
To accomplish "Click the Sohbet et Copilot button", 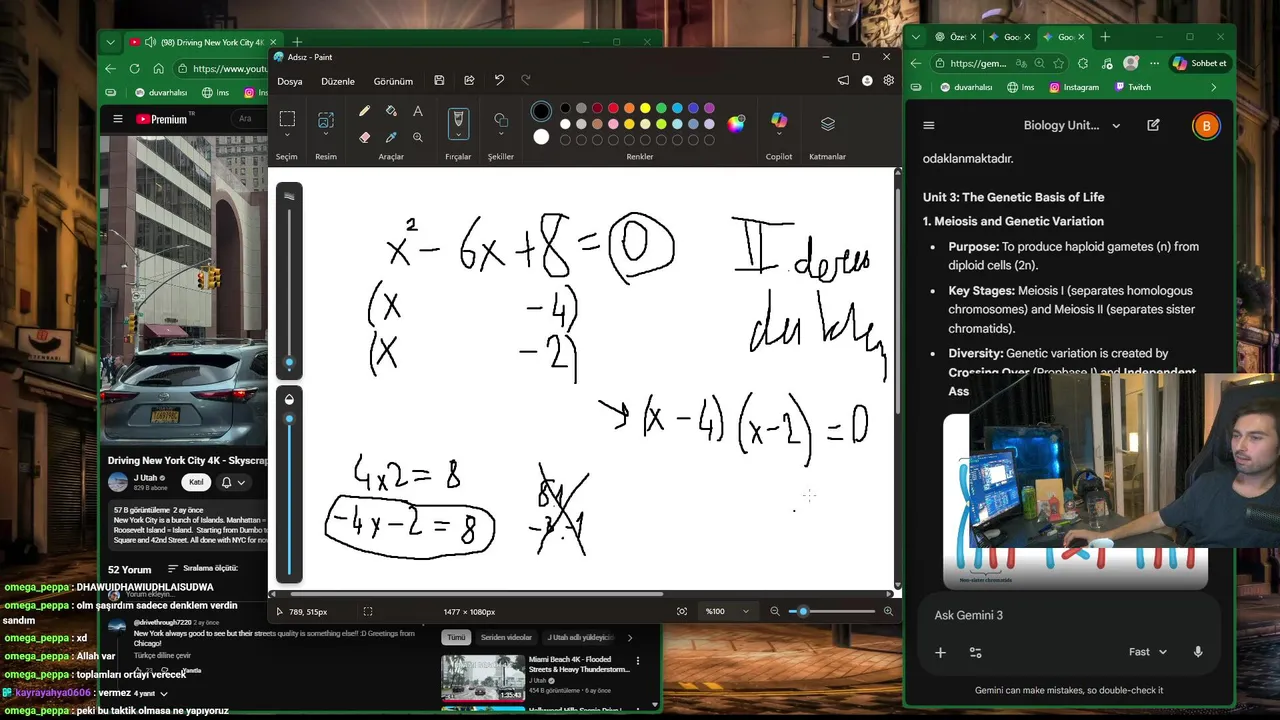I will (1199, 63).
